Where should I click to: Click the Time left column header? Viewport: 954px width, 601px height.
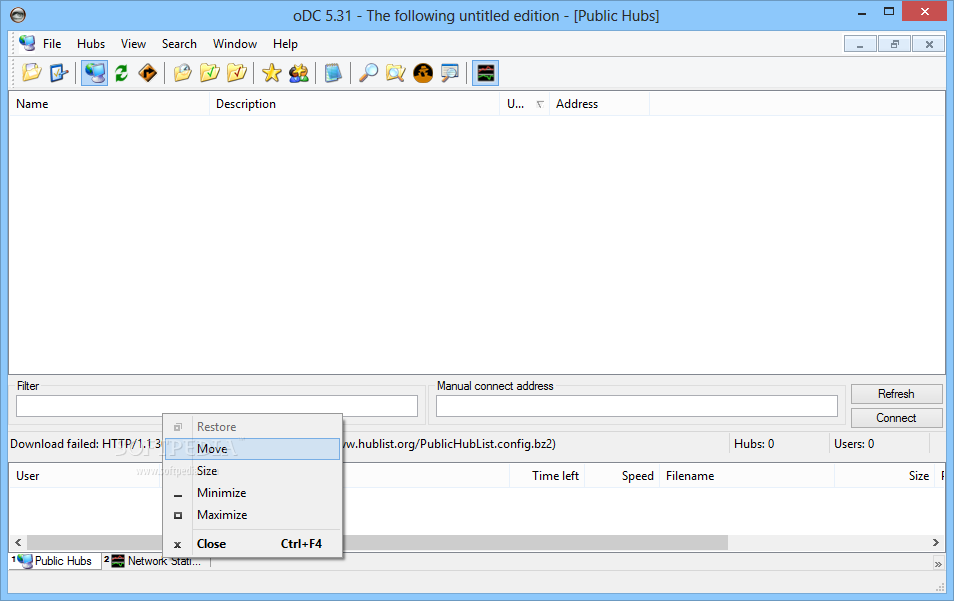click(x=548, y=476)
